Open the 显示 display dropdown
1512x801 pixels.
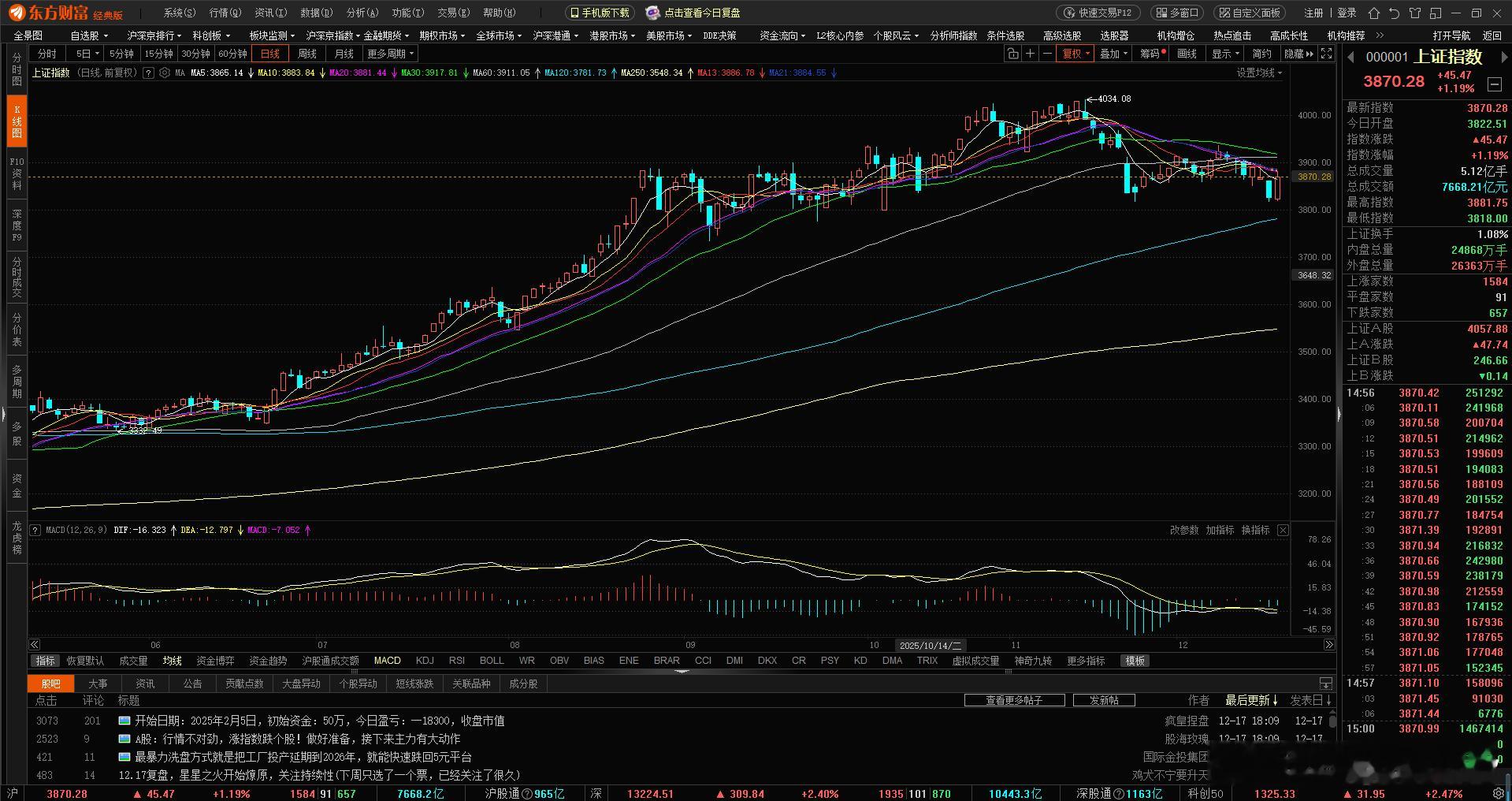pyautogui.click(x=1226, y=54)
